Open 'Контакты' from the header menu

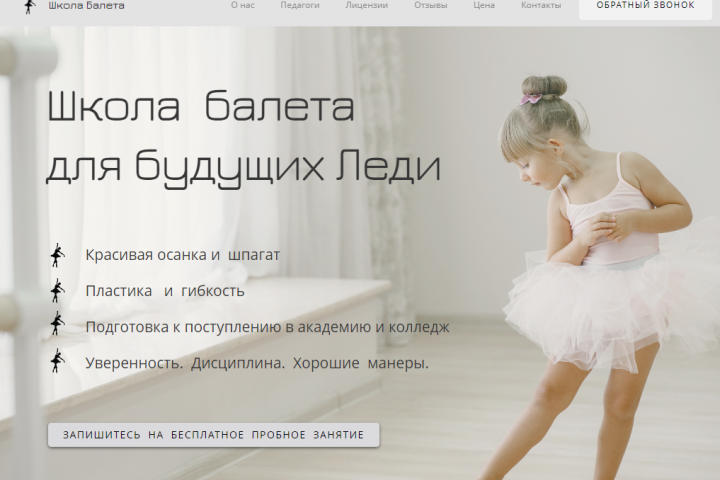541,6
